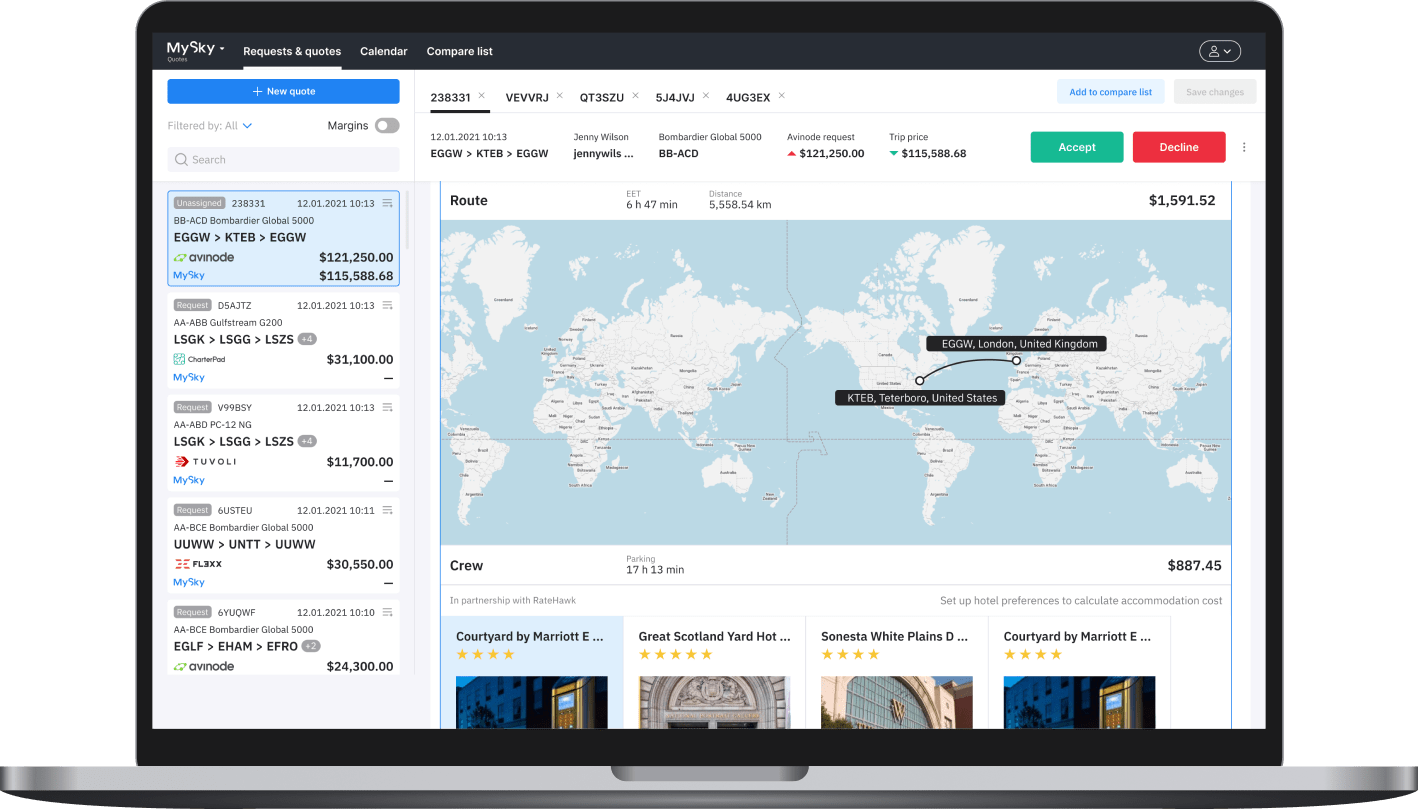1418x809 pixels.
Task: Click Distance value 5,558.54 km
Action: (x=740, y=204)
